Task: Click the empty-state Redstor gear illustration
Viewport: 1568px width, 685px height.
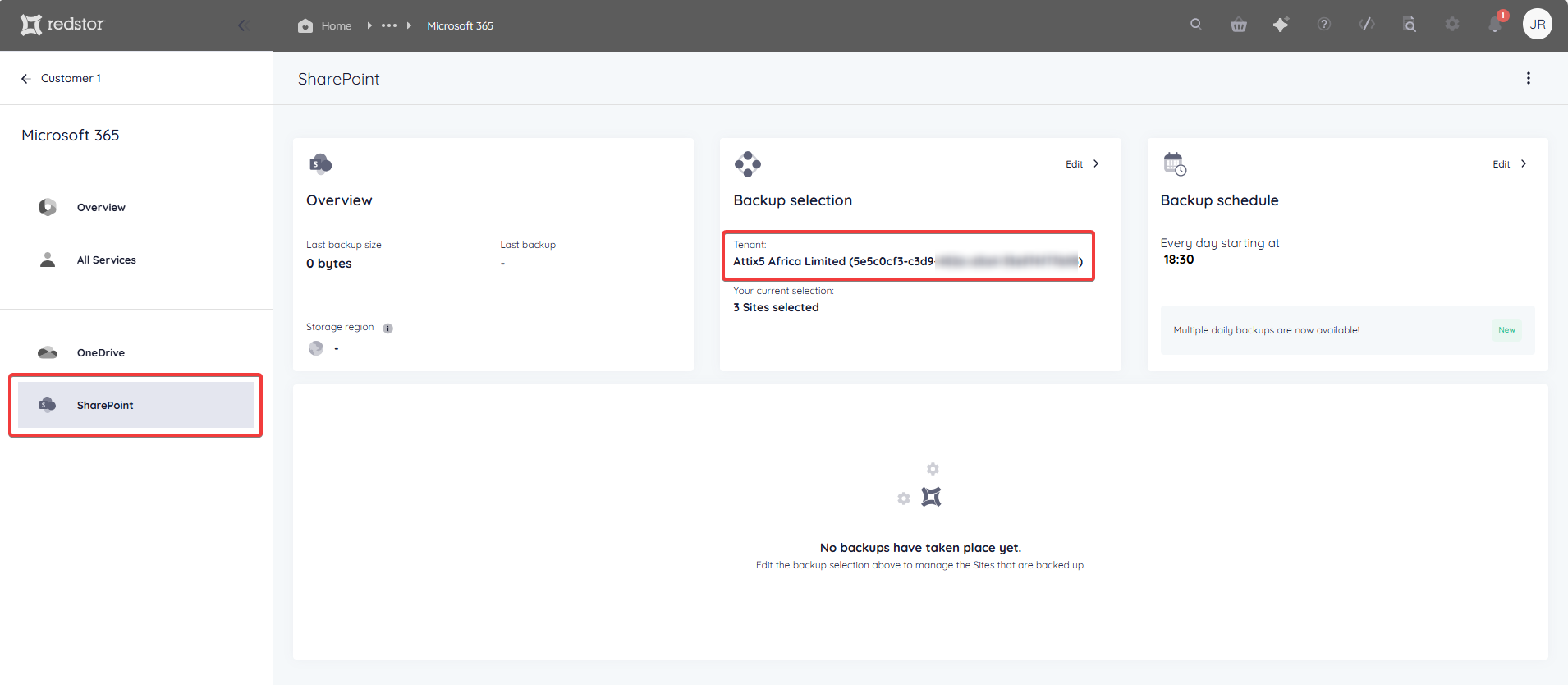Action: pyautogui.click(x=920, y=485)
